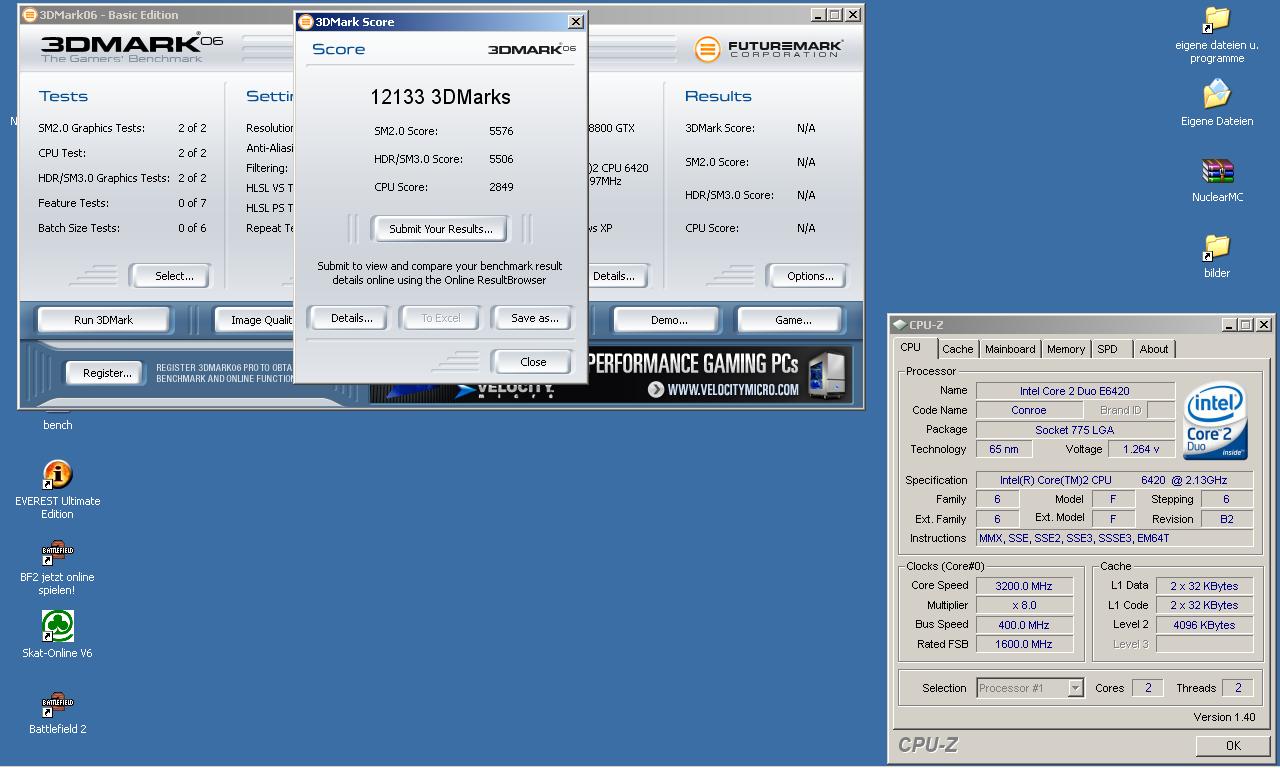Click the 3DMark Score dialog title icon
The height and width of the screenshot is (768, 1280).
tap(306, 22)
